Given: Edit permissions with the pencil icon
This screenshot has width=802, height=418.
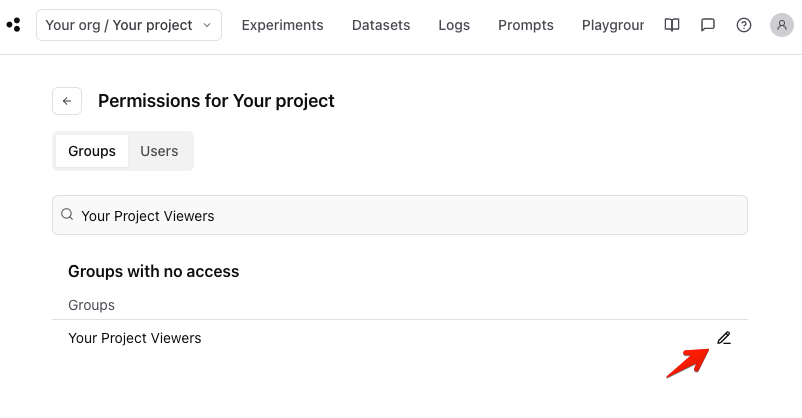Looking at the screenshot, I should 724,338.
